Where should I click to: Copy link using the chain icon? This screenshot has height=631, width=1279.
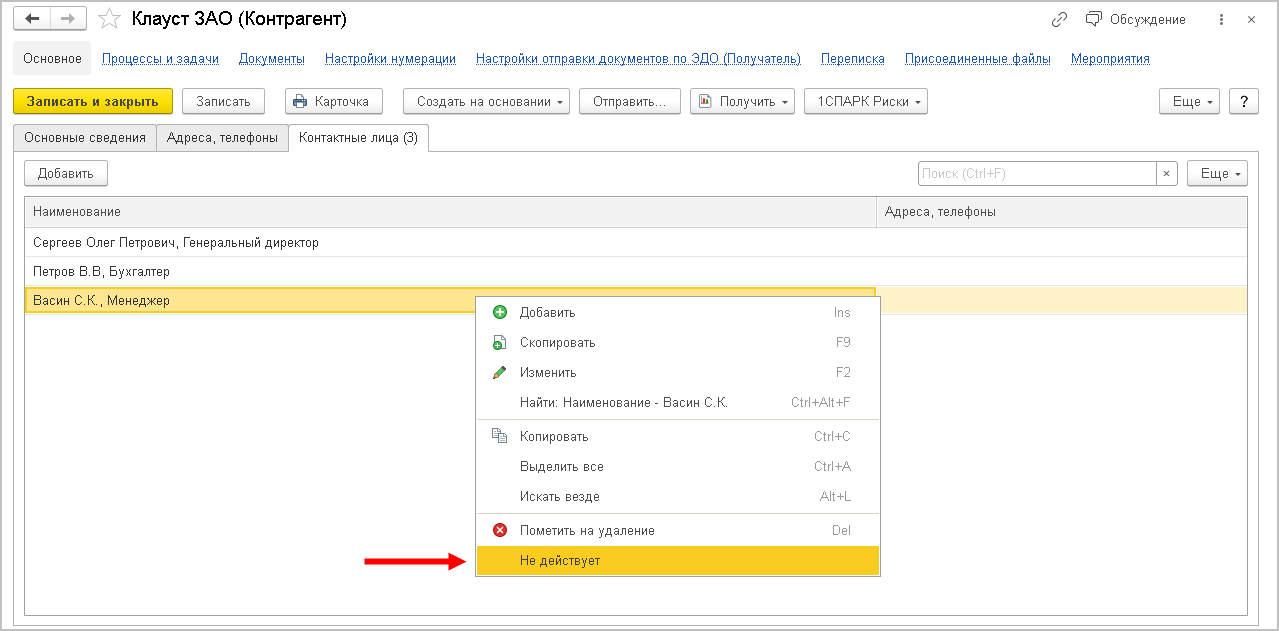click(x=1060, y=20)
